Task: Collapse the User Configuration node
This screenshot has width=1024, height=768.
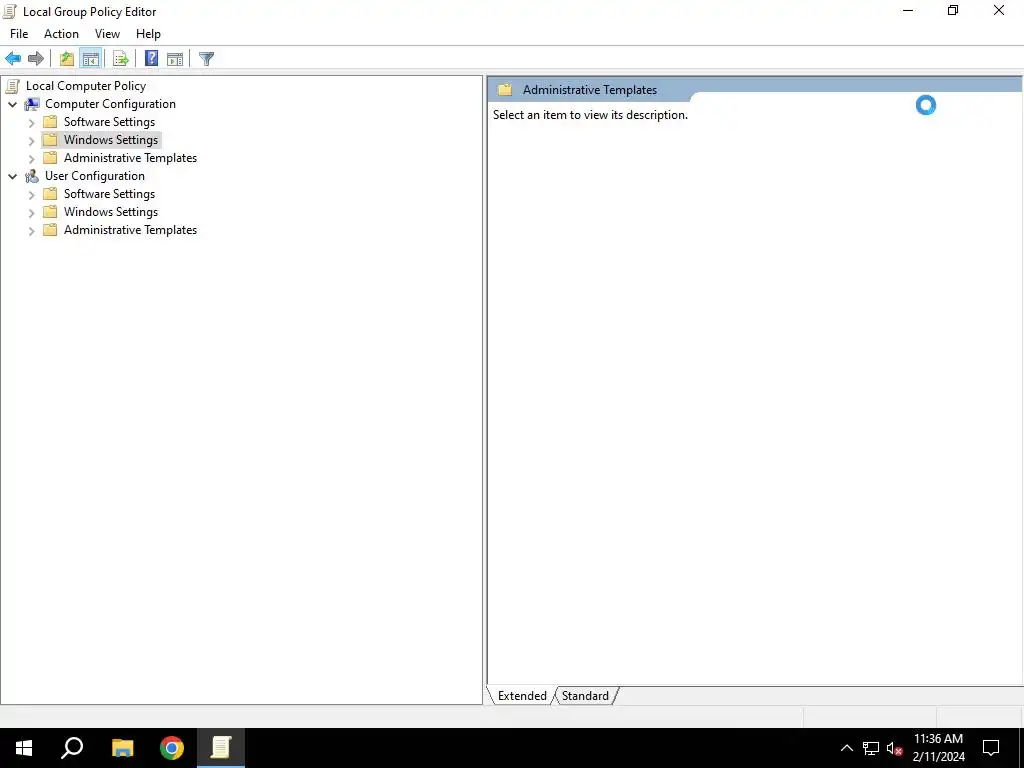Action: click(12, 176)
